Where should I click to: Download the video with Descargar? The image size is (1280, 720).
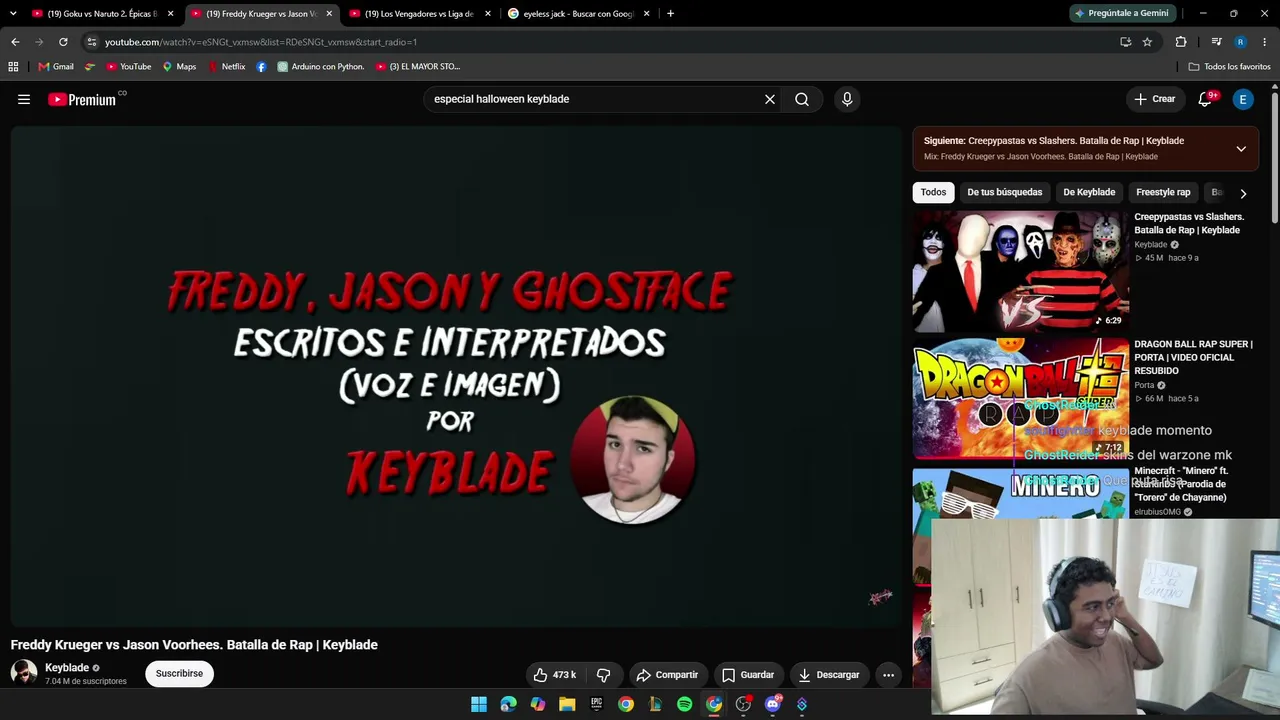[x=829, y=675]
